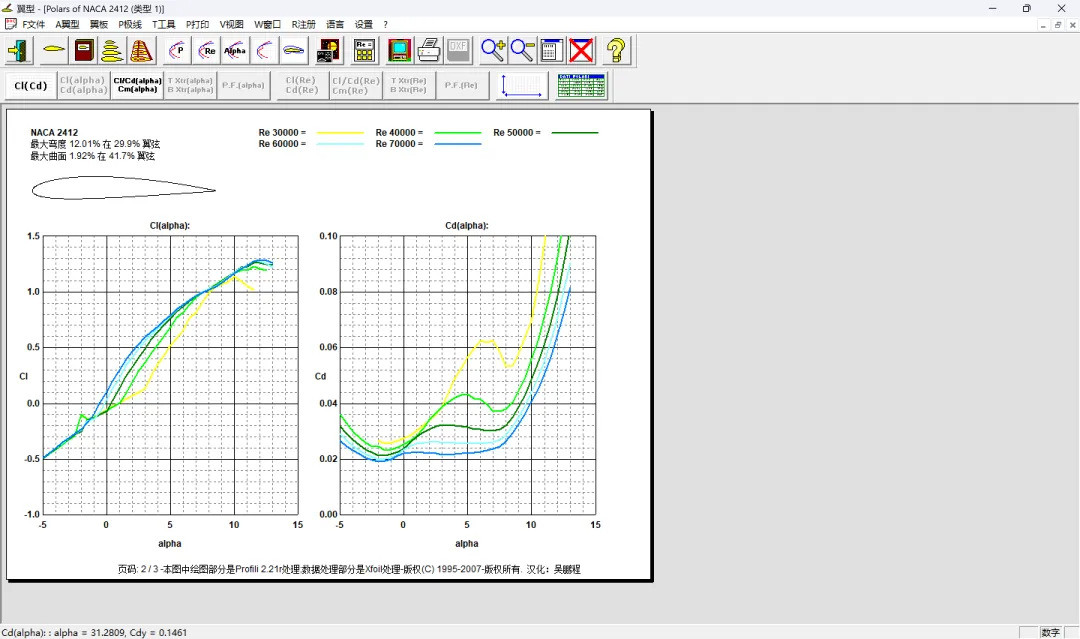Click the NACA 2412 airfoil outline
Viewport: 1080px width, 639px height.
[x=123, y=188]
